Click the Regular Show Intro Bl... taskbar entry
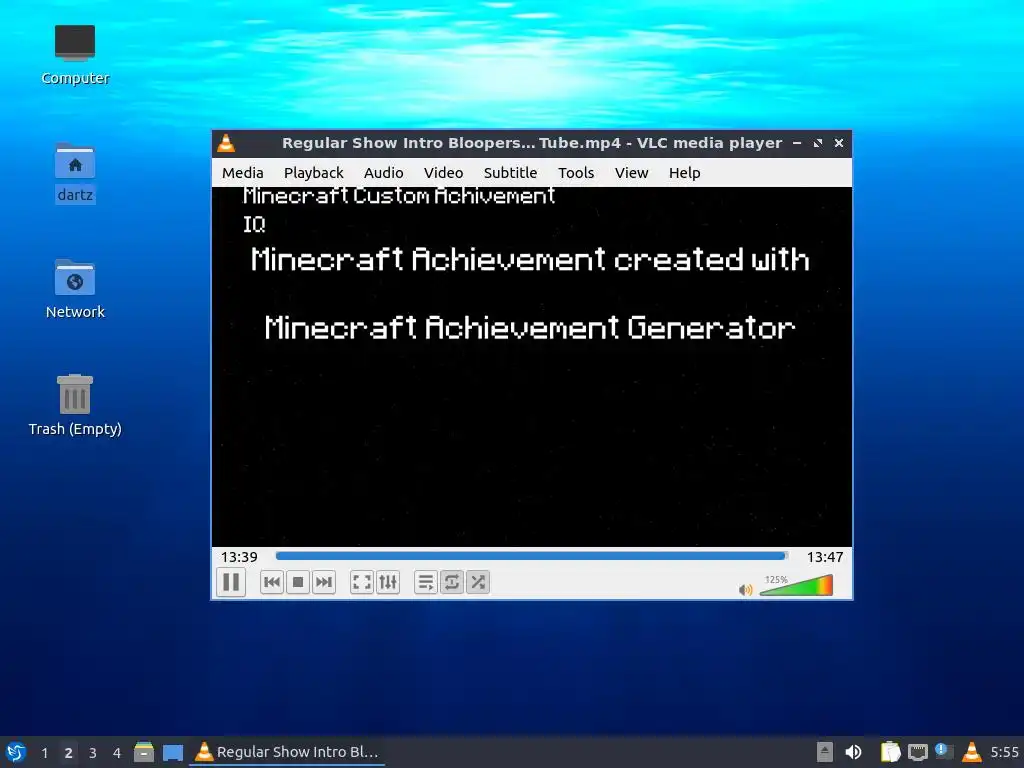The height and width of the screenshot is (768, 1024). (x=287, y=752)
